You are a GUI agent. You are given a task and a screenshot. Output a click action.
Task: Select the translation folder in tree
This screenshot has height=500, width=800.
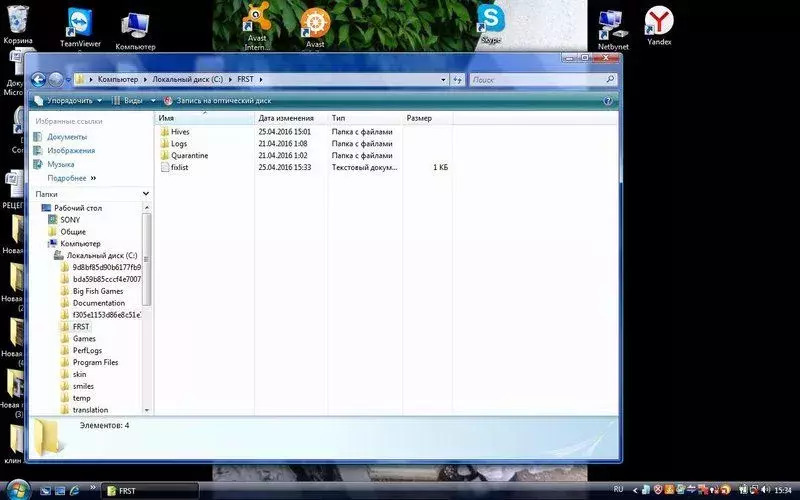(x=90, y=410)
